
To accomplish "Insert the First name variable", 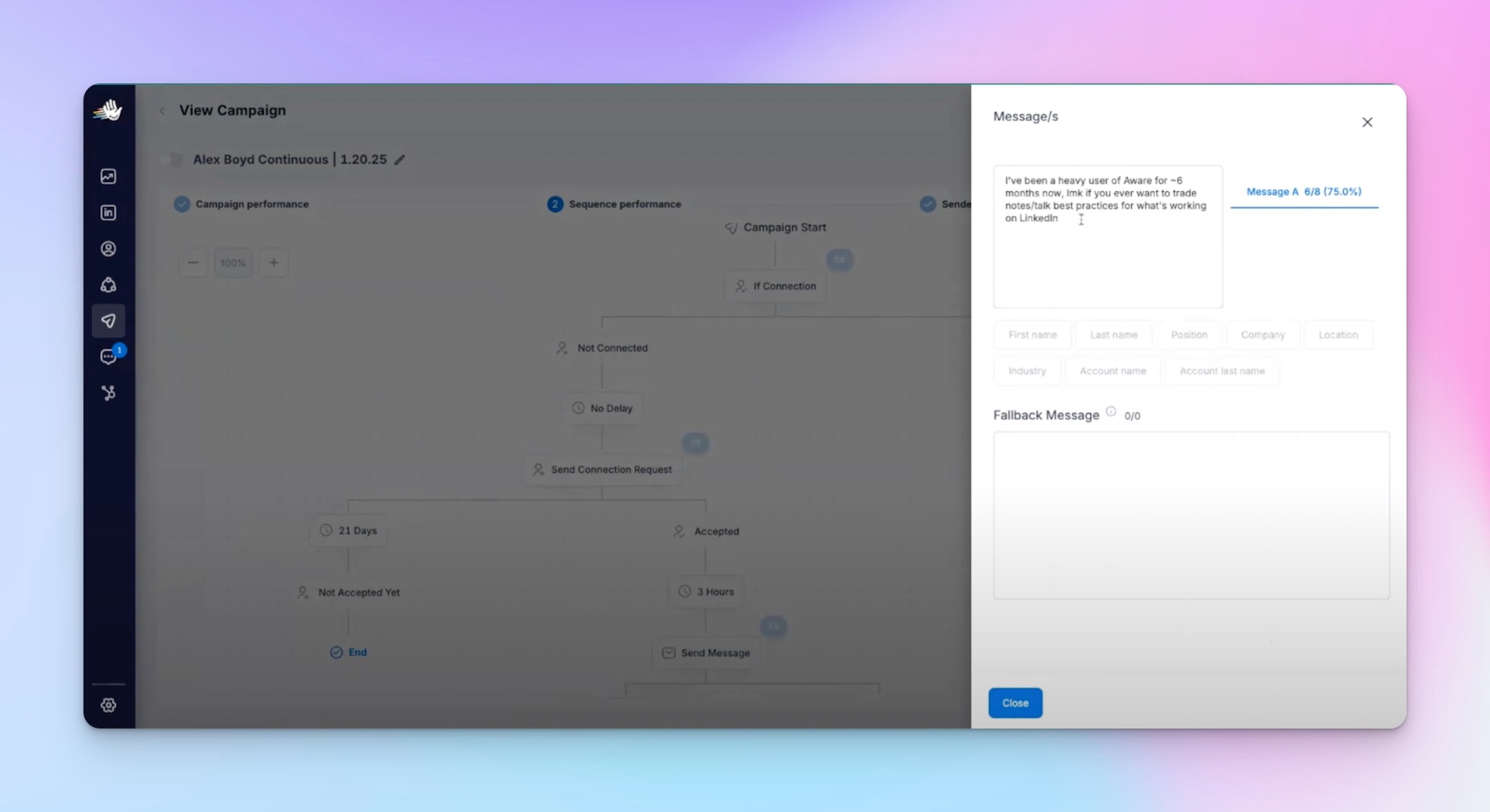I will 1033,335.
